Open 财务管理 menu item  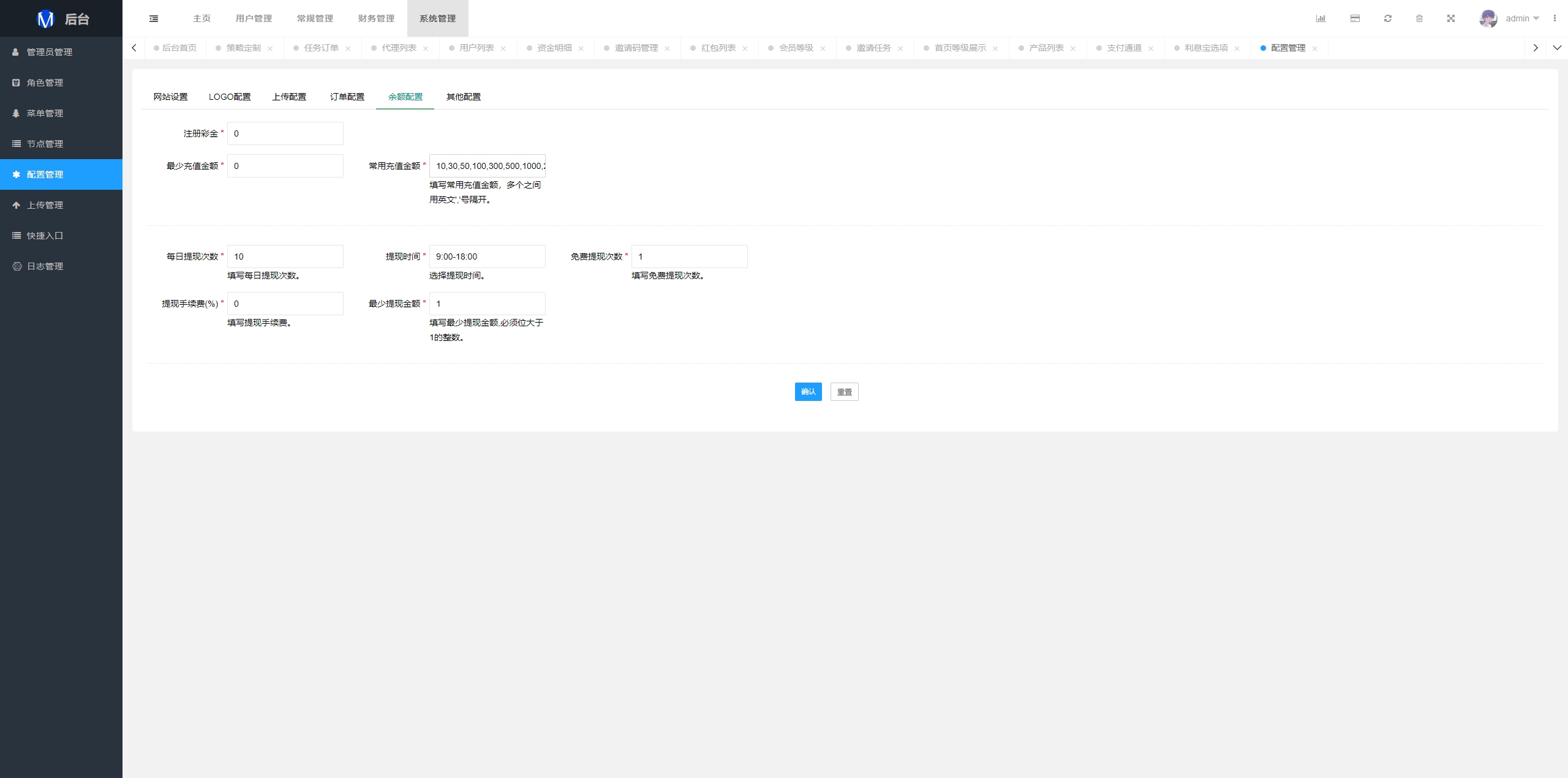377,18
